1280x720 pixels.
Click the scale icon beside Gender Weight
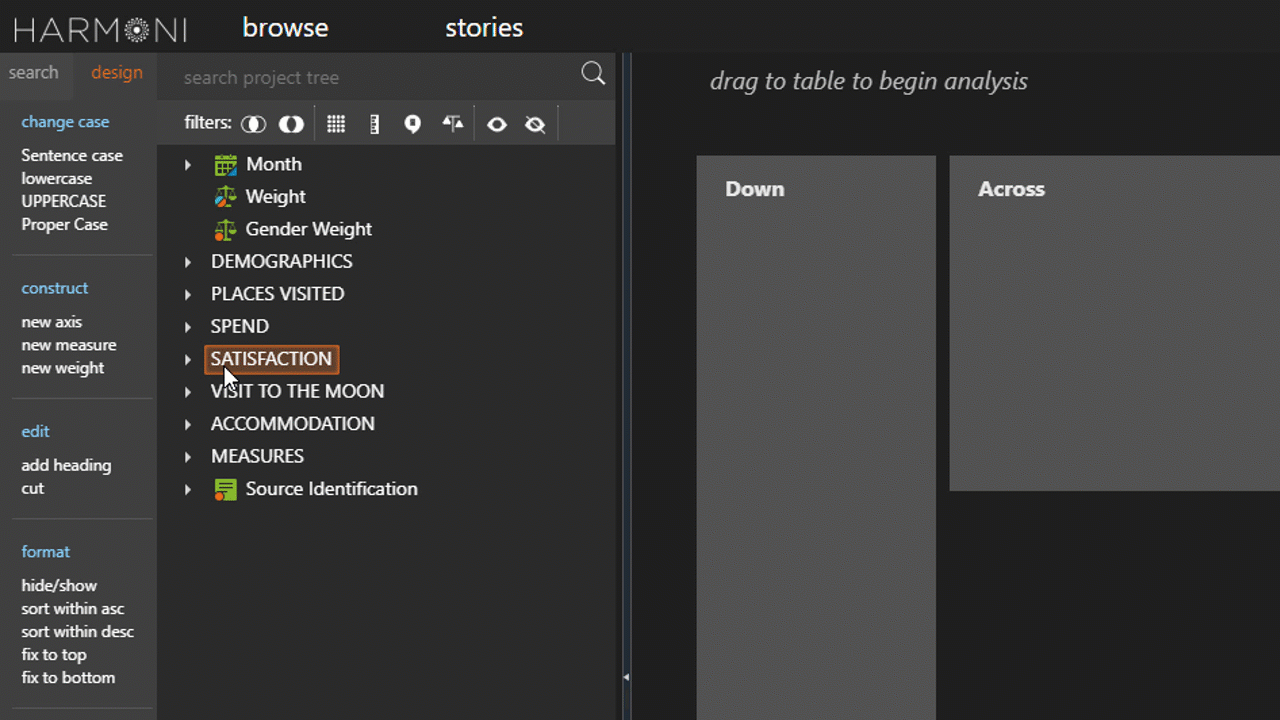click(x=226, y=229)
